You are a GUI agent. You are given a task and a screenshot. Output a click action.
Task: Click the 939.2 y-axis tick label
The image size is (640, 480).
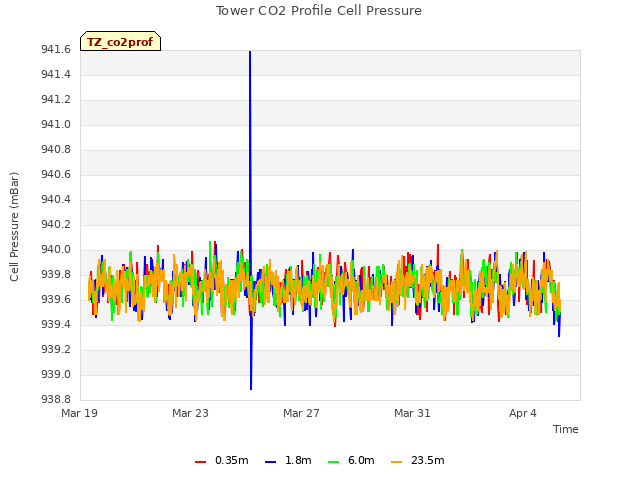pyautogui.click(x=56, y=349)
